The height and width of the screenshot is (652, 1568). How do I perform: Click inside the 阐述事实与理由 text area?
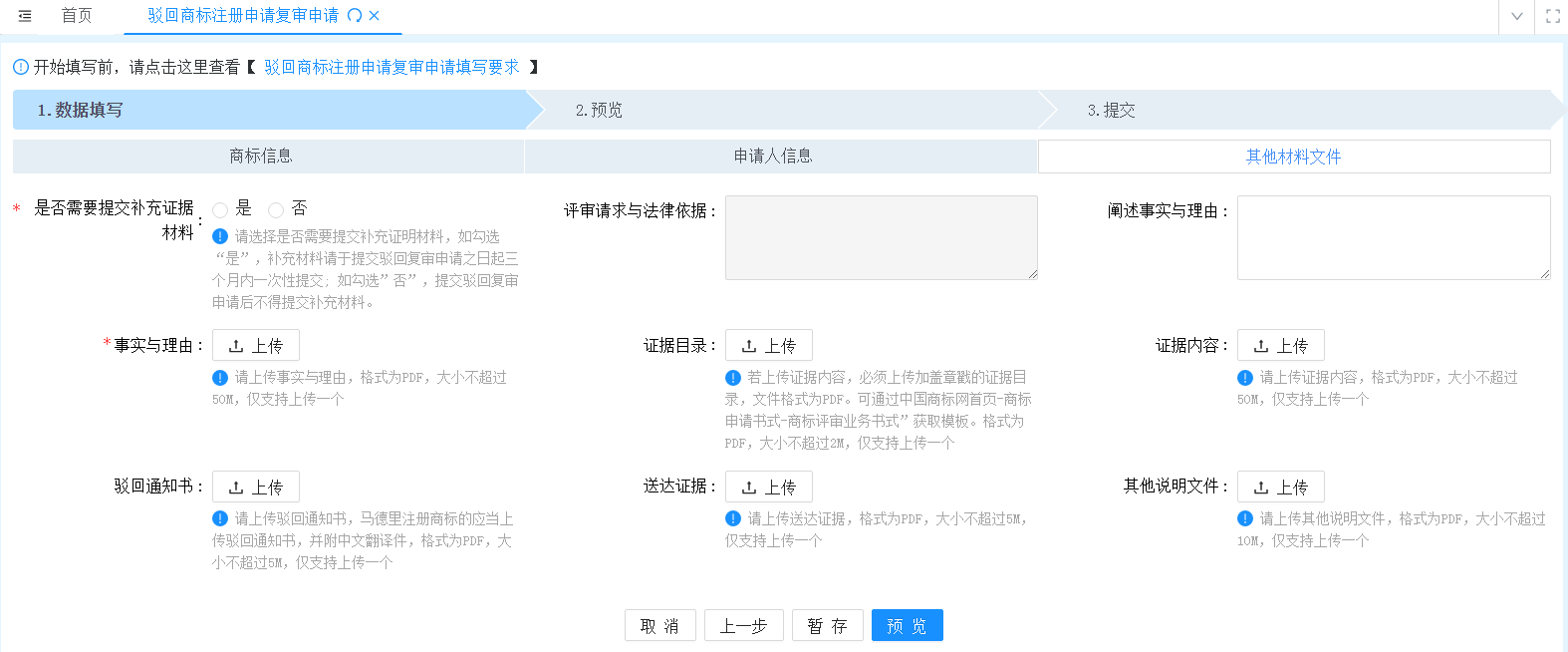pos(1393,237)
